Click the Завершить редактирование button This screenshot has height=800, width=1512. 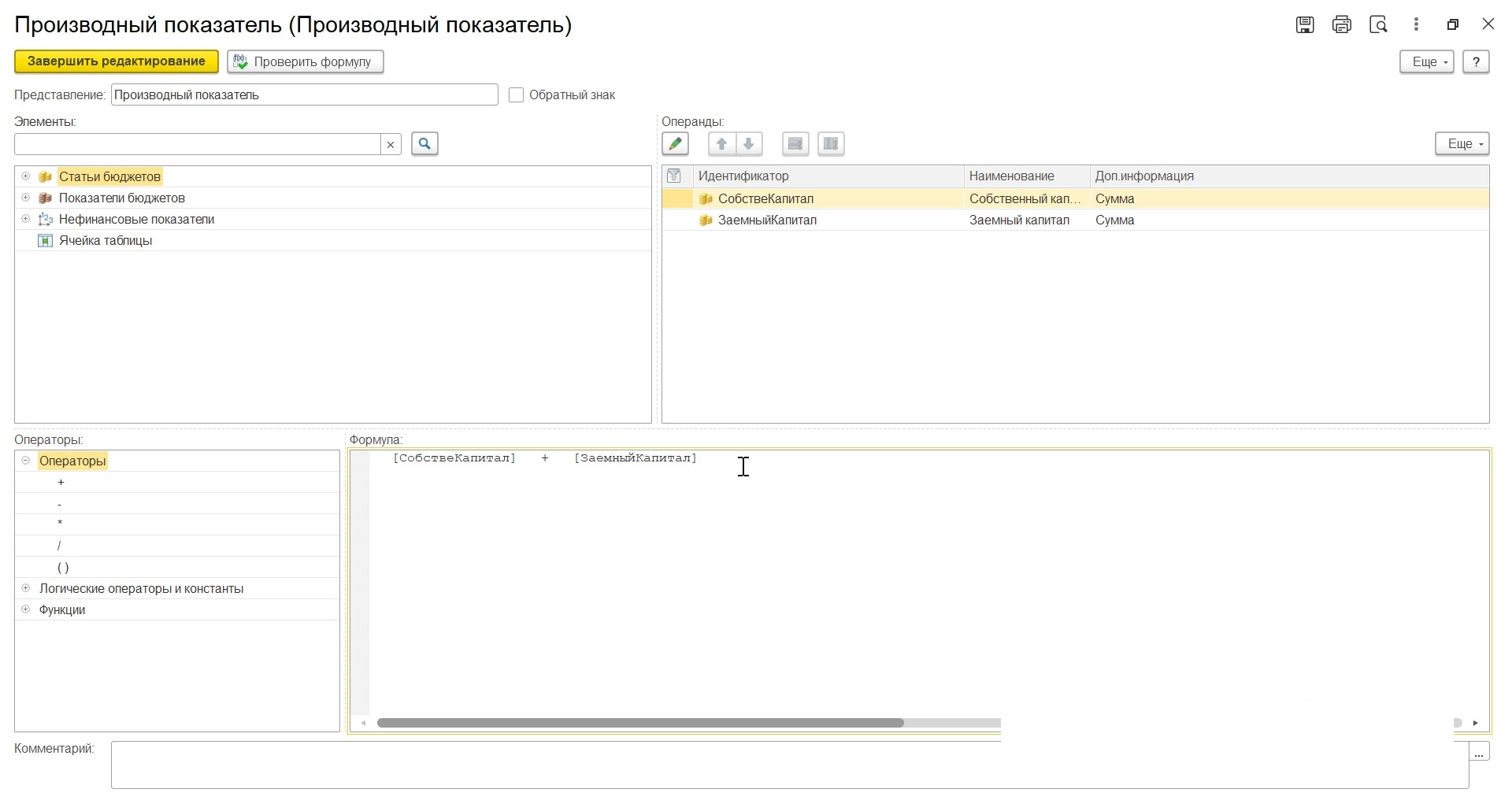click(117, 61)
